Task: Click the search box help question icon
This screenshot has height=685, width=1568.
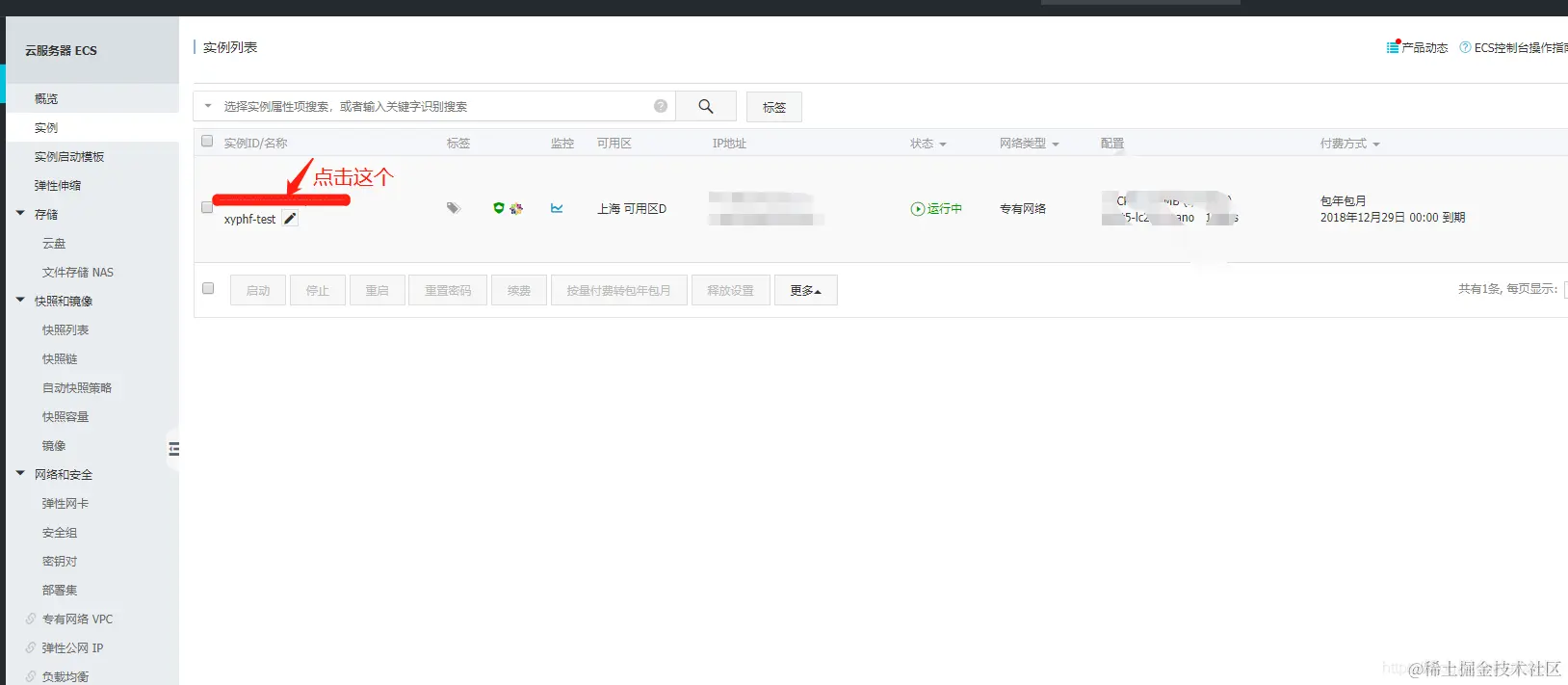Action: (x=661, y=106)
